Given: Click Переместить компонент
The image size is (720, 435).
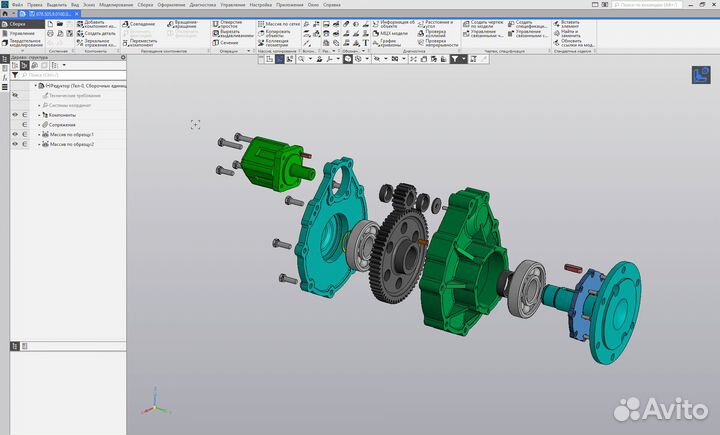Looking at the screenshot, I should coord(140,43).
